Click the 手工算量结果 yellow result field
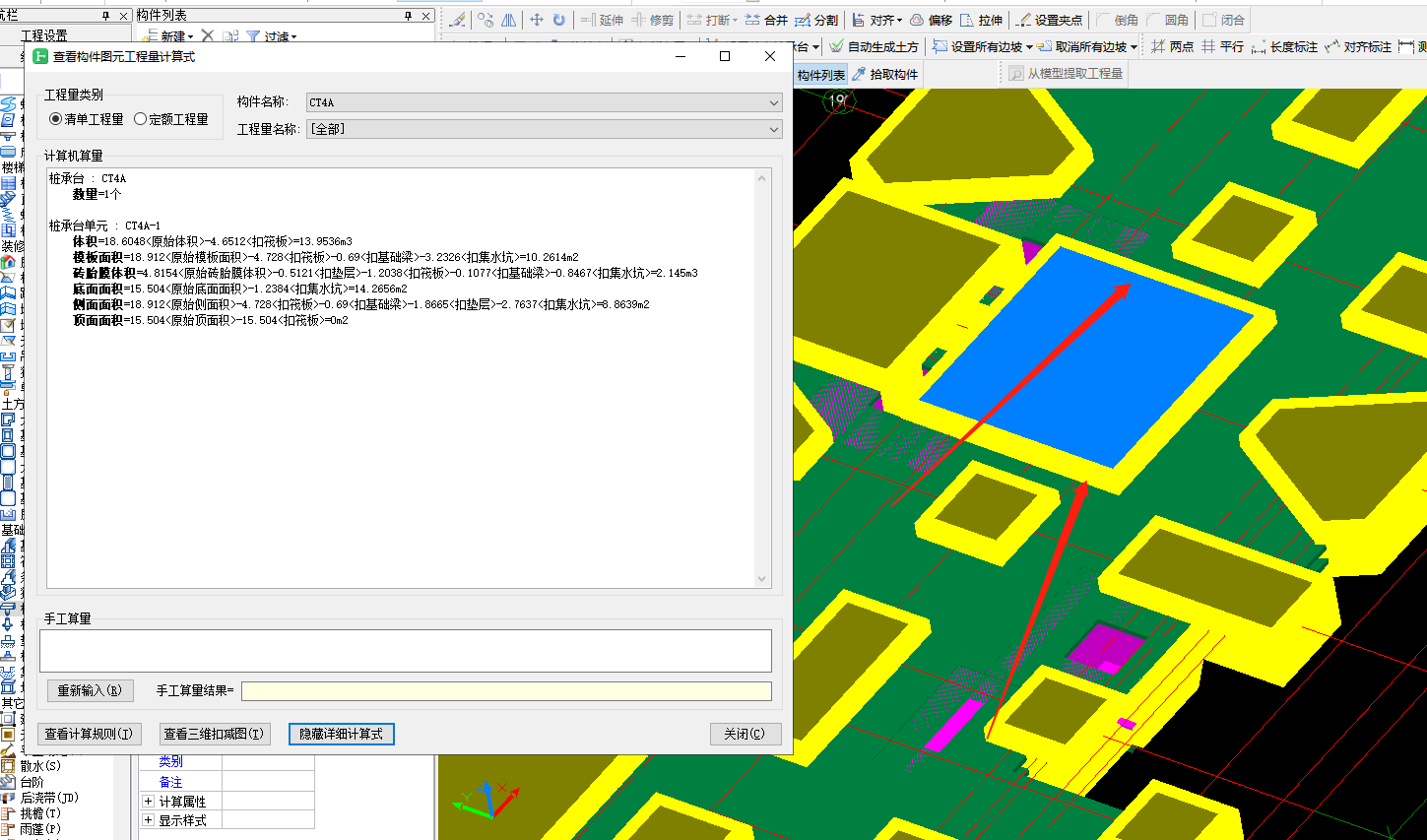Image resolution: width=1427 pixels, height=840 pixels. click(x=506, y=690)
